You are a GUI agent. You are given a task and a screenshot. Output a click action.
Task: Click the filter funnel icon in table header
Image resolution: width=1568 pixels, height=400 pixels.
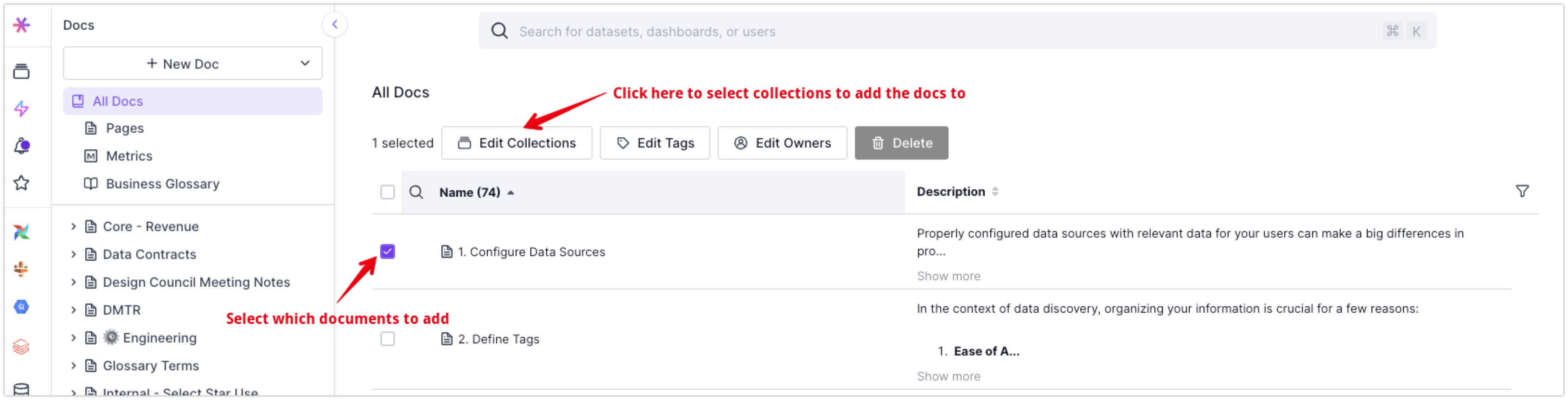pyautogui.click(x=1522, y=191)
